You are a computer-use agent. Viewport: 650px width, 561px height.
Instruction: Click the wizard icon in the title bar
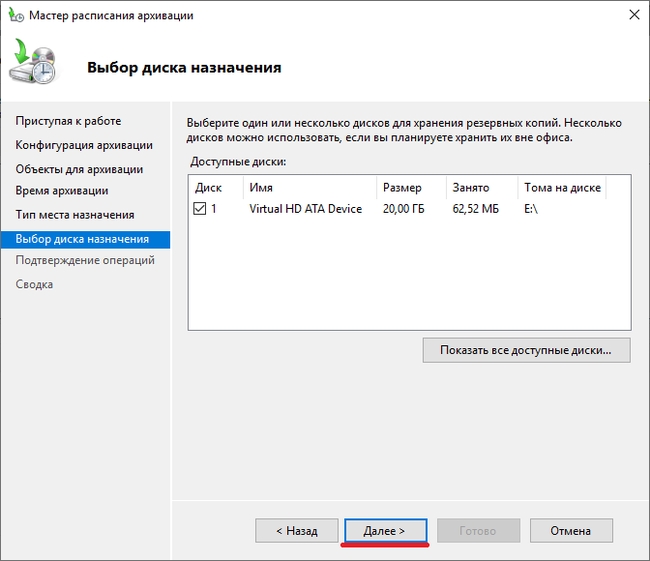point(14,15)
